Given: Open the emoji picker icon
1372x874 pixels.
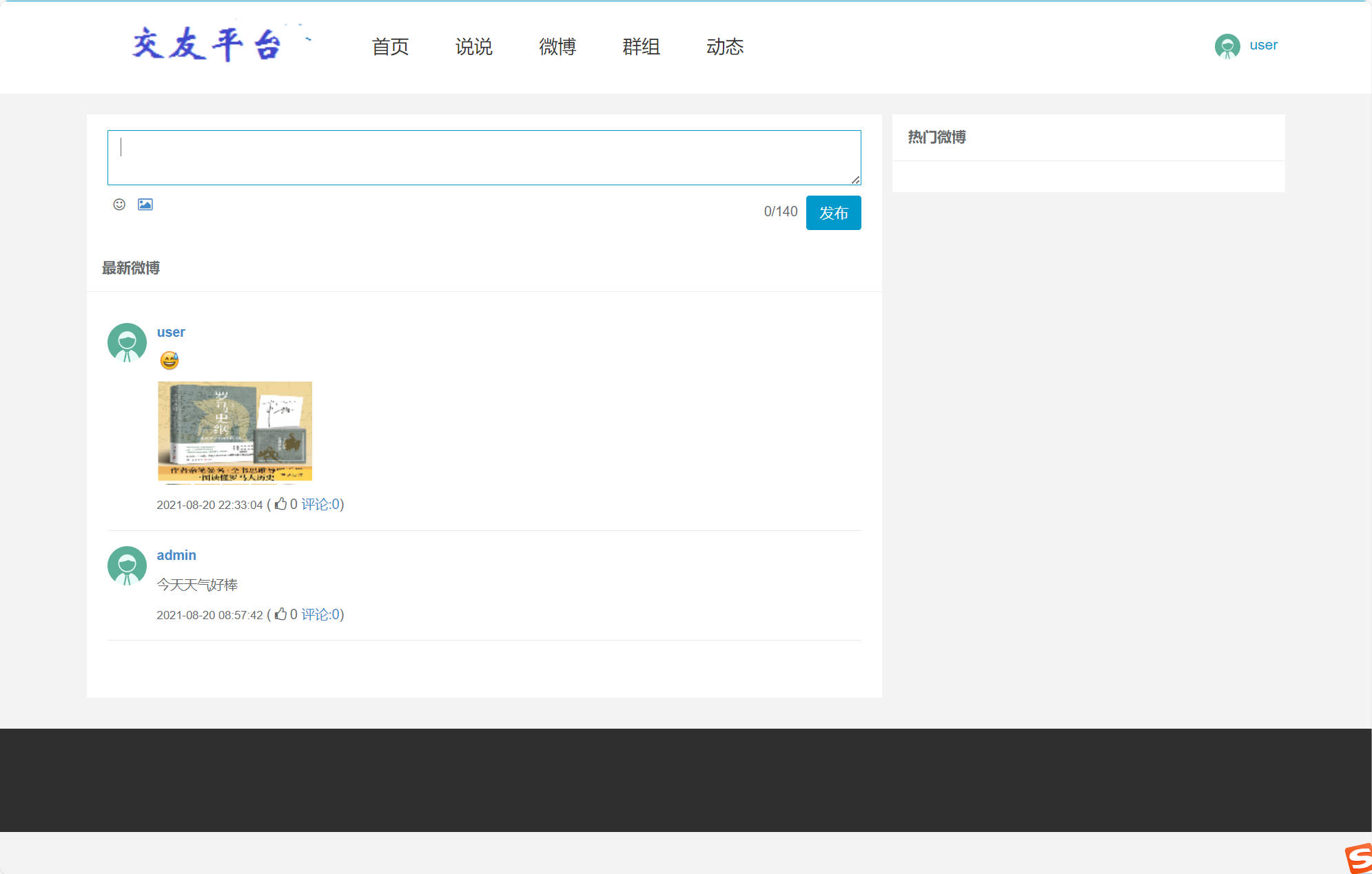Looking at the screenshot, I should (118, 205).
